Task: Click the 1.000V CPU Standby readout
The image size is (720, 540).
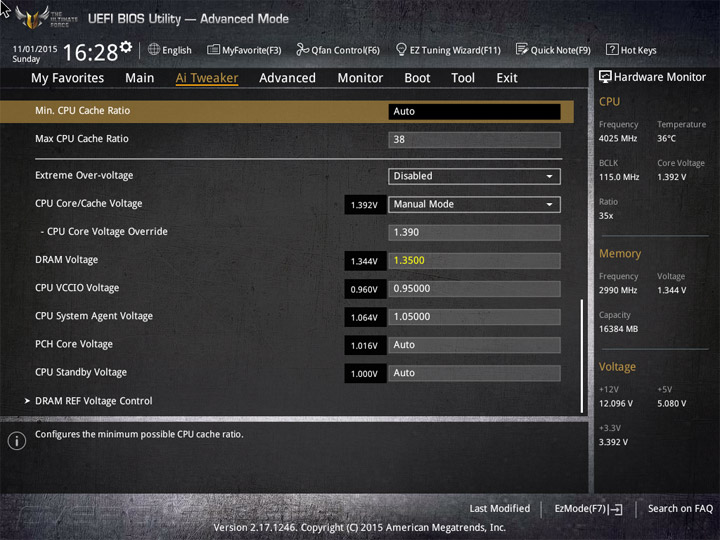Action: 365,374
